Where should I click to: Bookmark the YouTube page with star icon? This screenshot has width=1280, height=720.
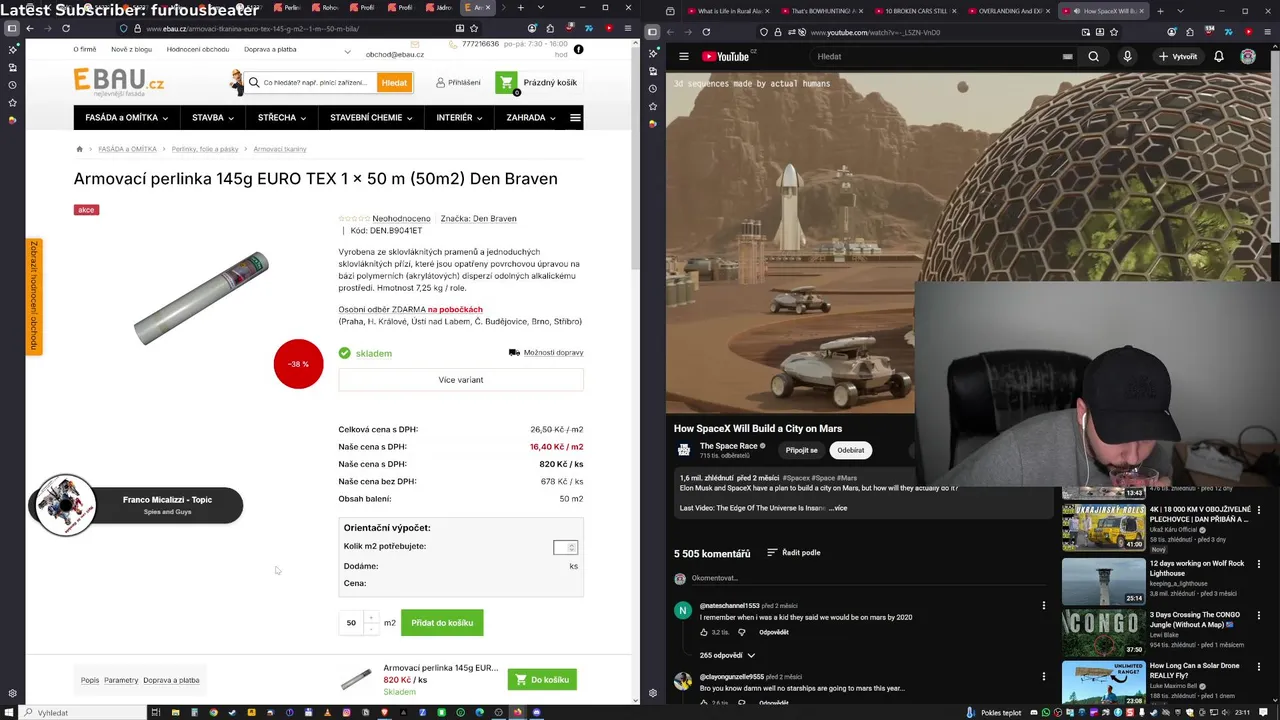[1114, 32]
